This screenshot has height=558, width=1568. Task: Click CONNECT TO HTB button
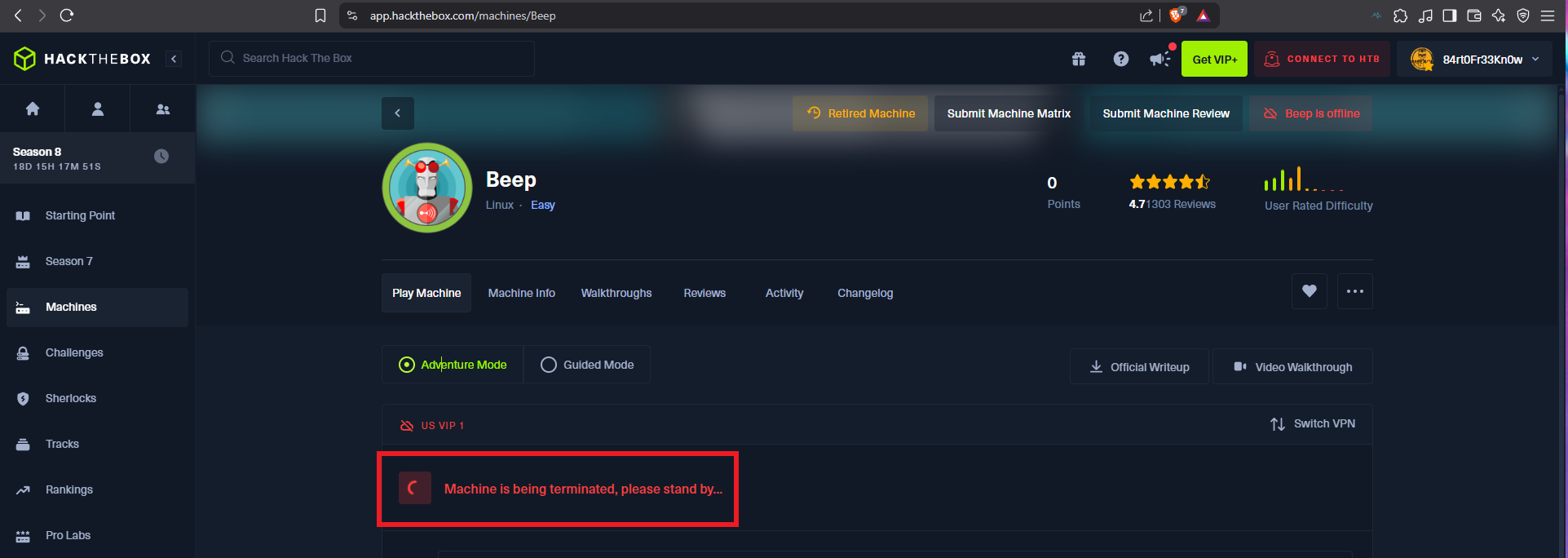point(1322,59)
